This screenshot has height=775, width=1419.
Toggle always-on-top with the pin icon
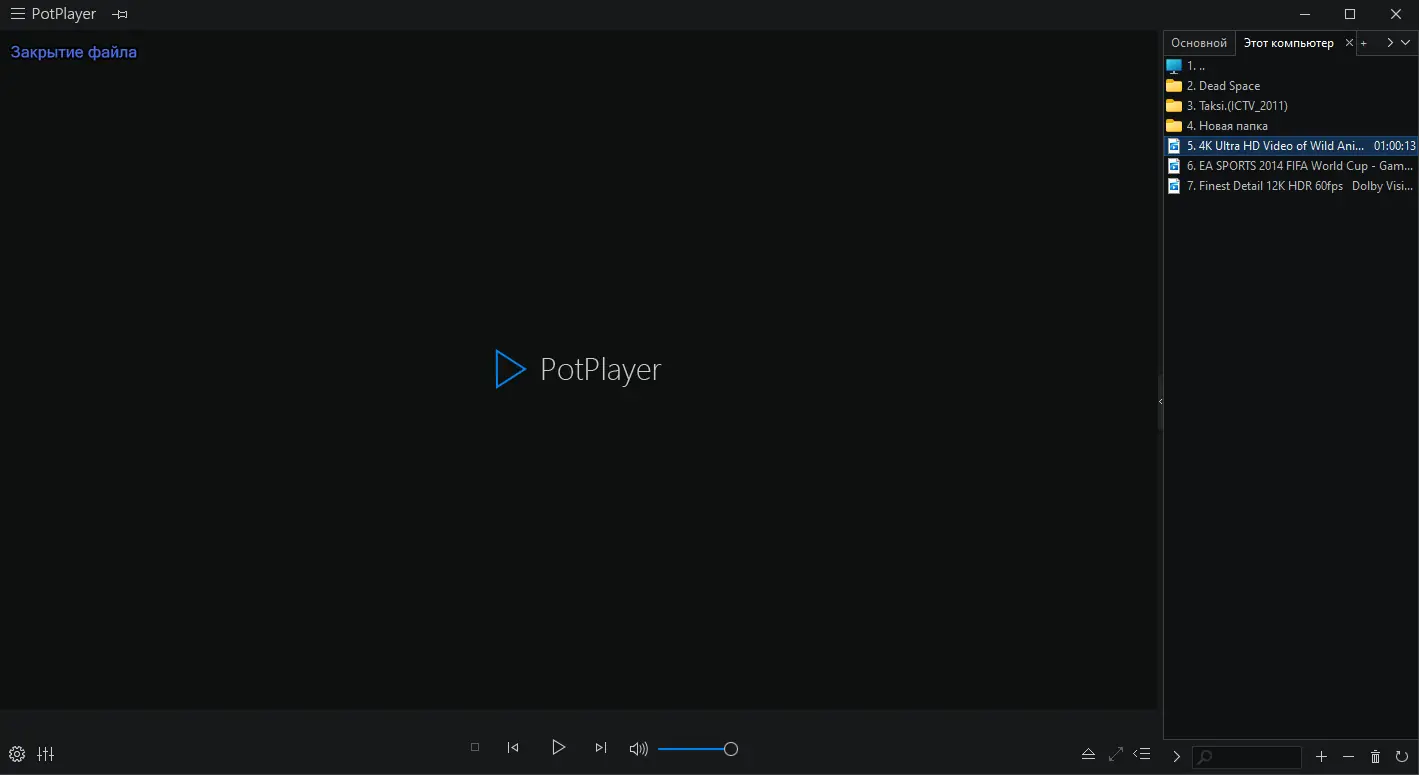click(120, 14)
